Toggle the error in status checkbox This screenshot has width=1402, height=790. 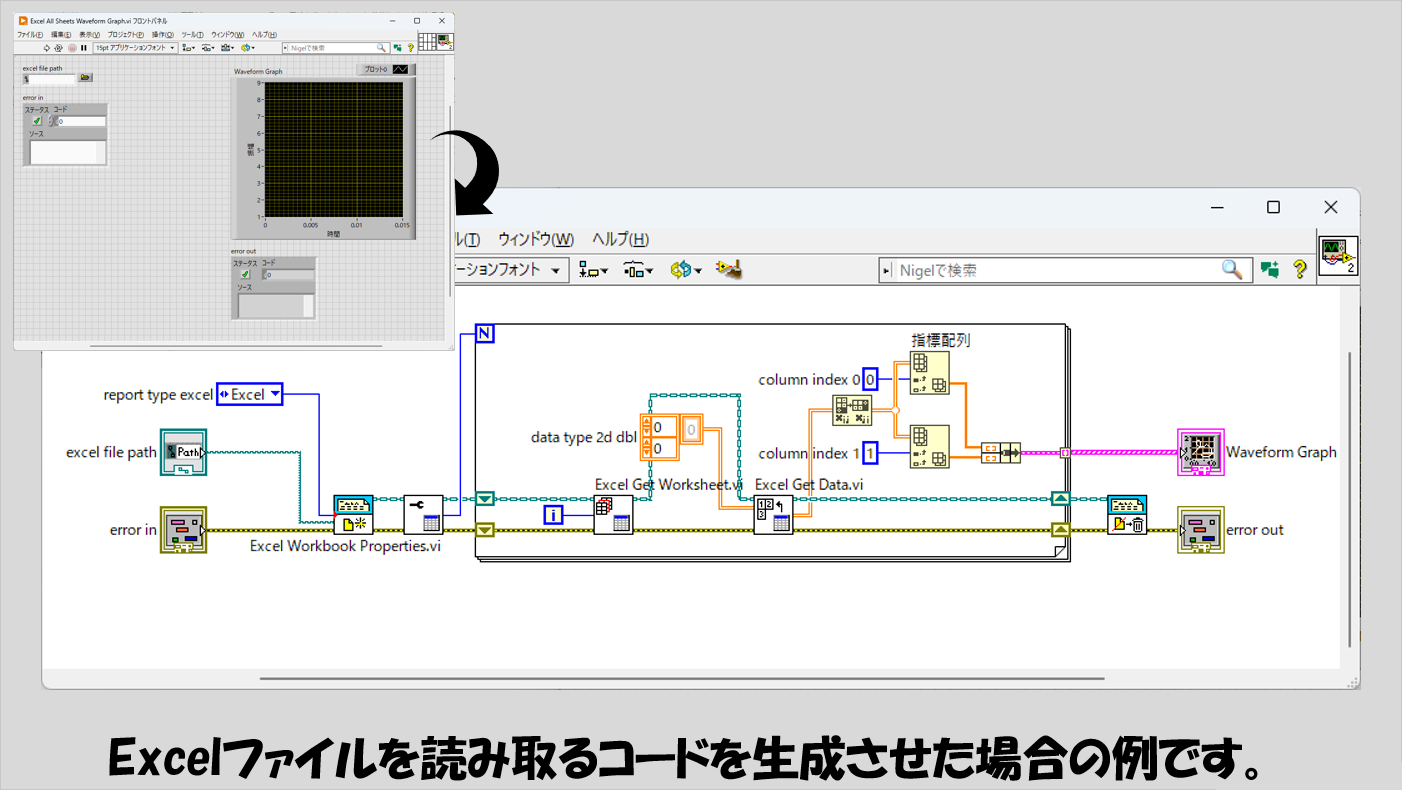tap(37, 121)
